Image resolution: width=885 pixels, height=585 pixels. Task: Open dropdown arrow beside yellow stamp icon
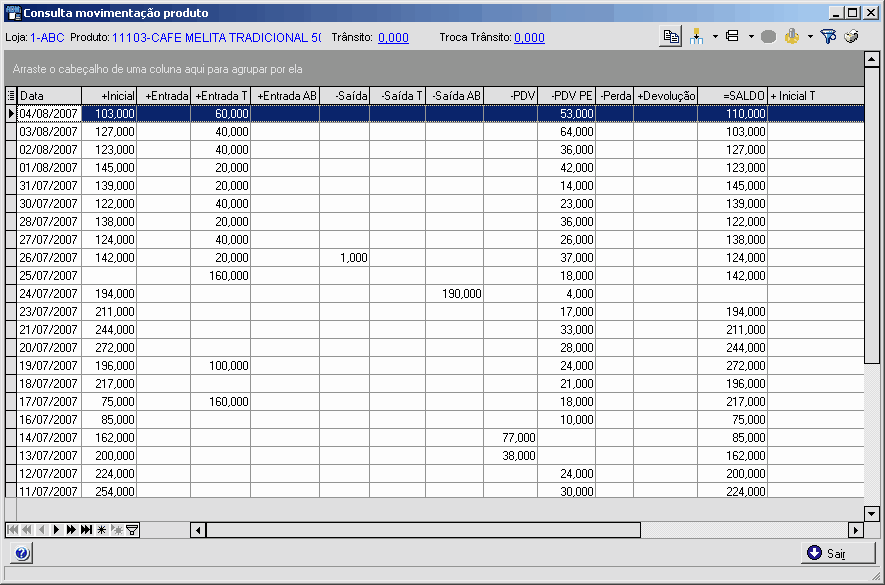point(810,37)
